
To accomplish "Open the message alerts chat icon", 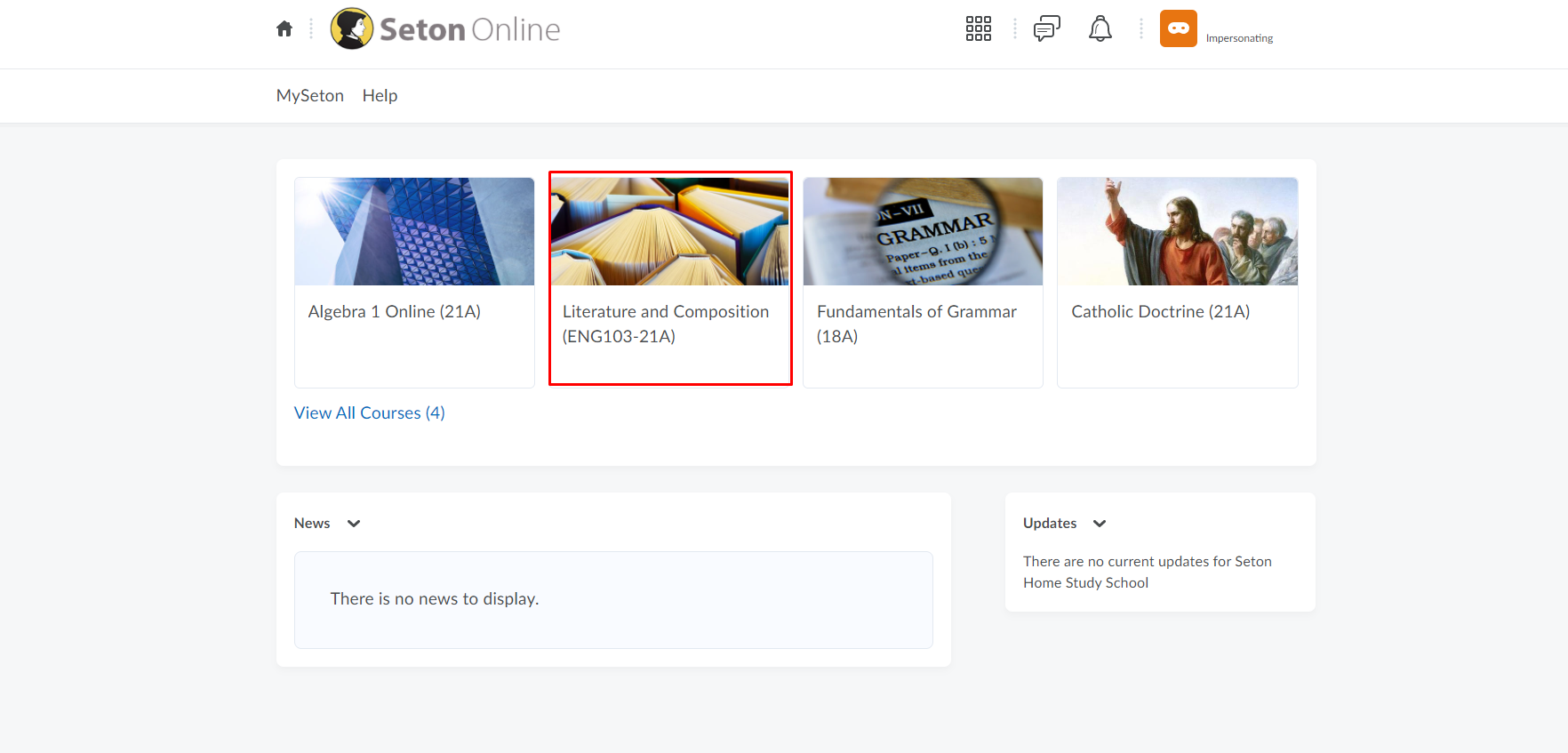I will [x=1047, y=28].
